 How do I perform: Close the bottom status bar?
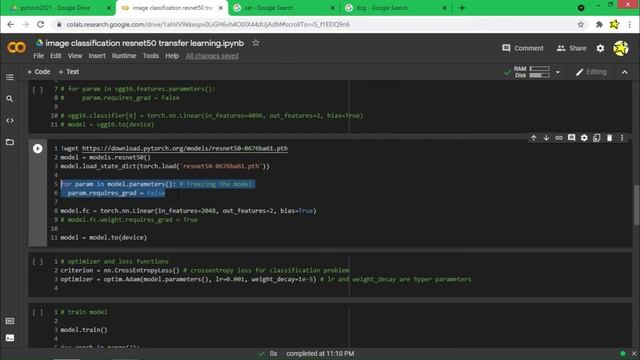click(x=634, y=353)
